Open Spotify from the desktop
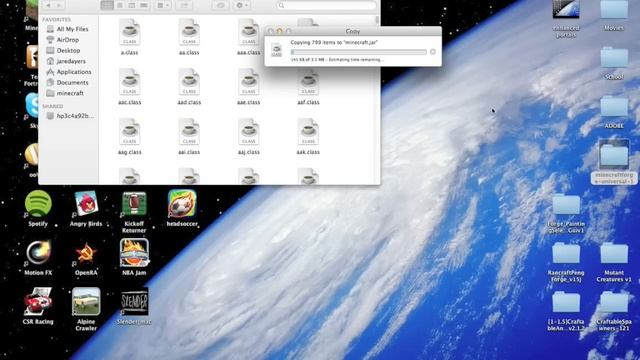The height and width of the screenshot is (360, 640). (x=38, y=204)
